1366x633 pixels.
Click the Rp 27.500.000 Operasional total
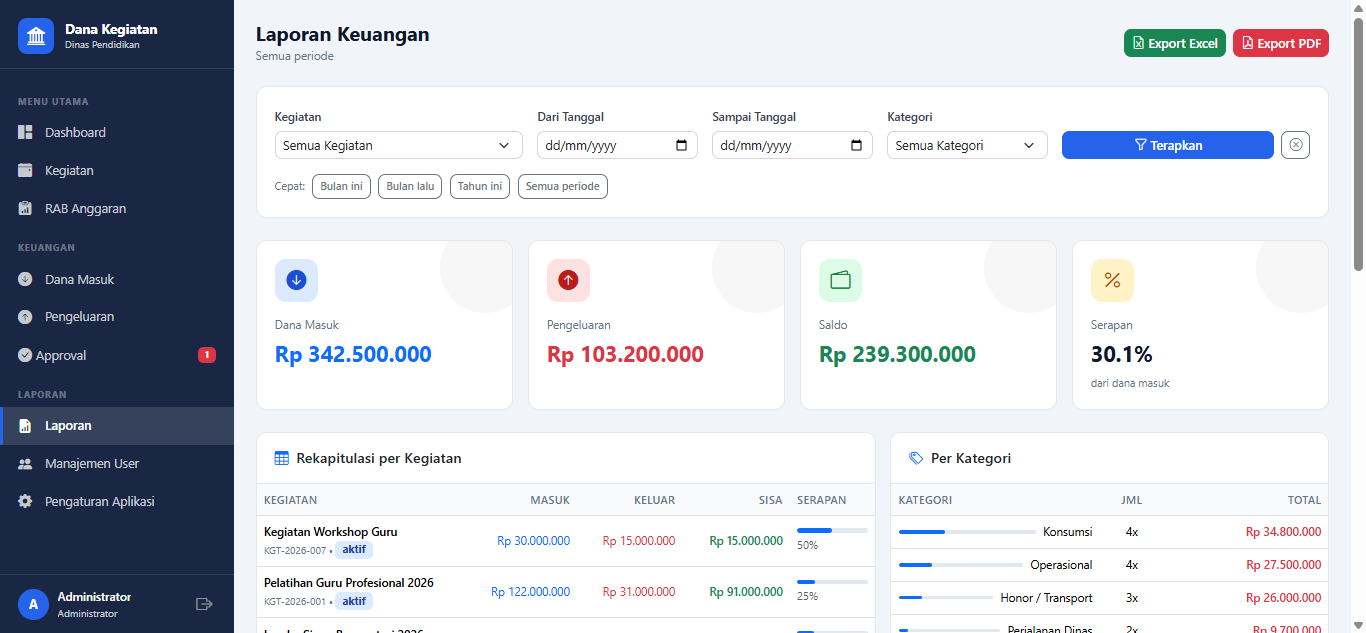coord(1283,565)
